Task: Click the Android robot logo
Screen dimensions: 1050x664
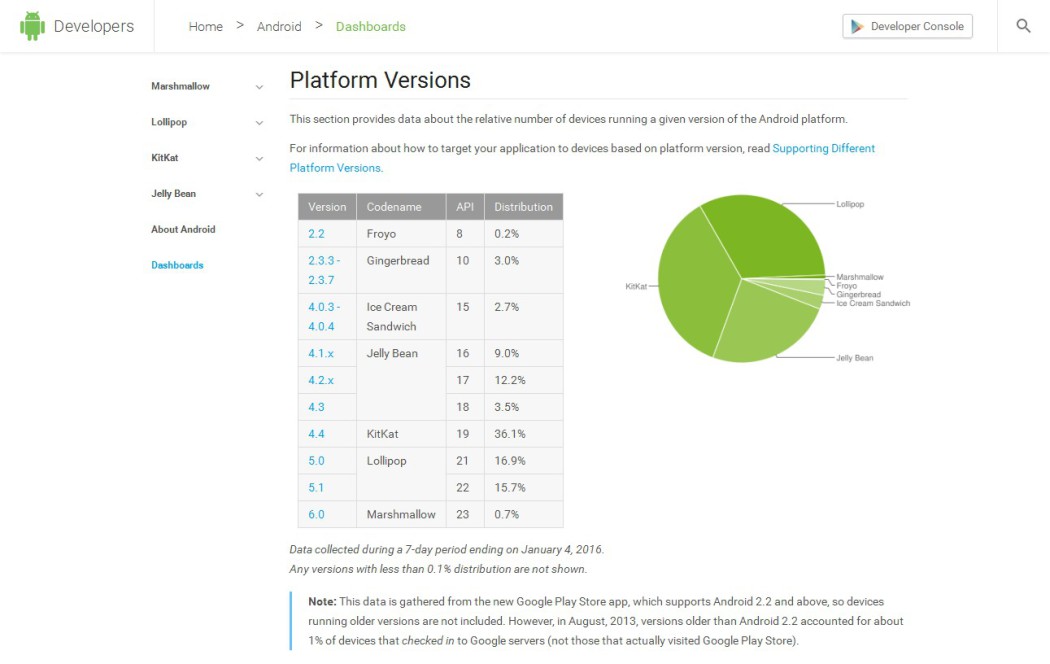Action: (x=33, y=26)
